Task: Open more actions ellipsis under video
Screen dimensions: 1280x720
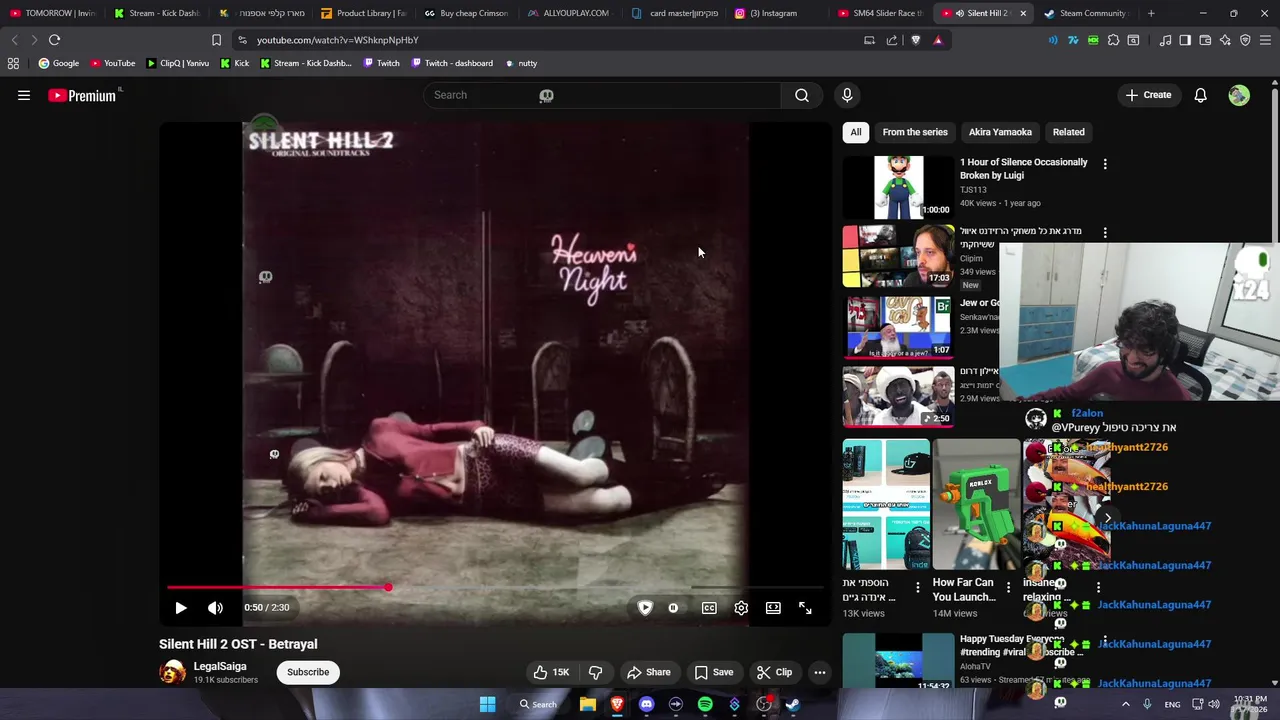Action: point(820,672)
